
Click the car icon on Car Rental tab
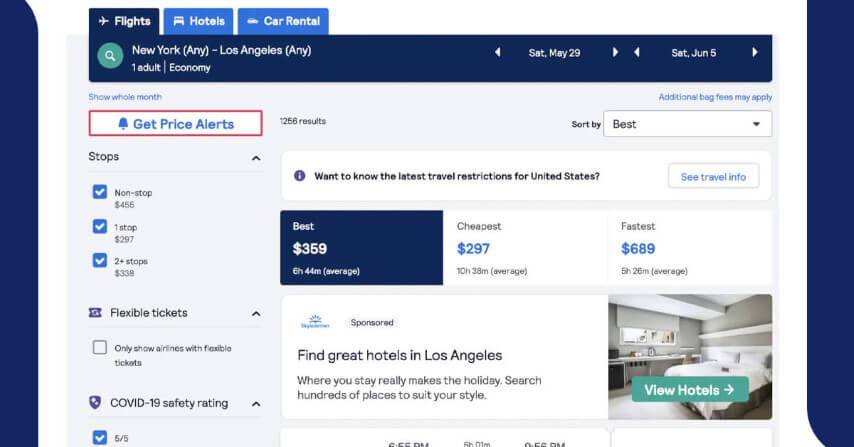point(253,21)
